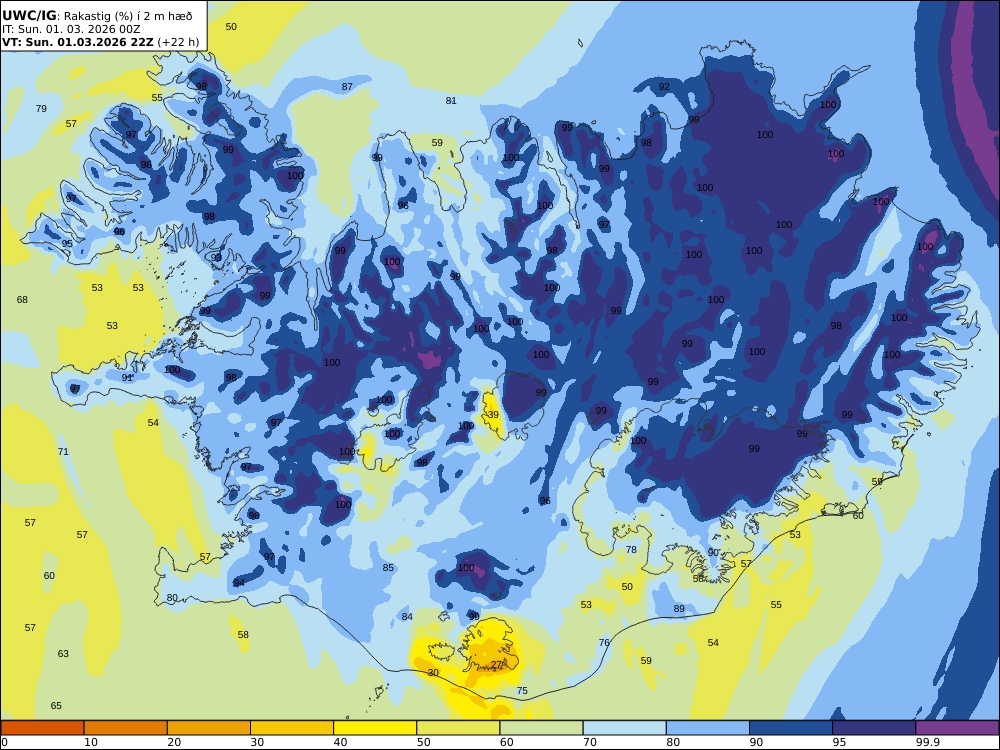Click the medium blue 90–95 legend segment
The height and width of the screenshot is (750, 1000).
791,728
